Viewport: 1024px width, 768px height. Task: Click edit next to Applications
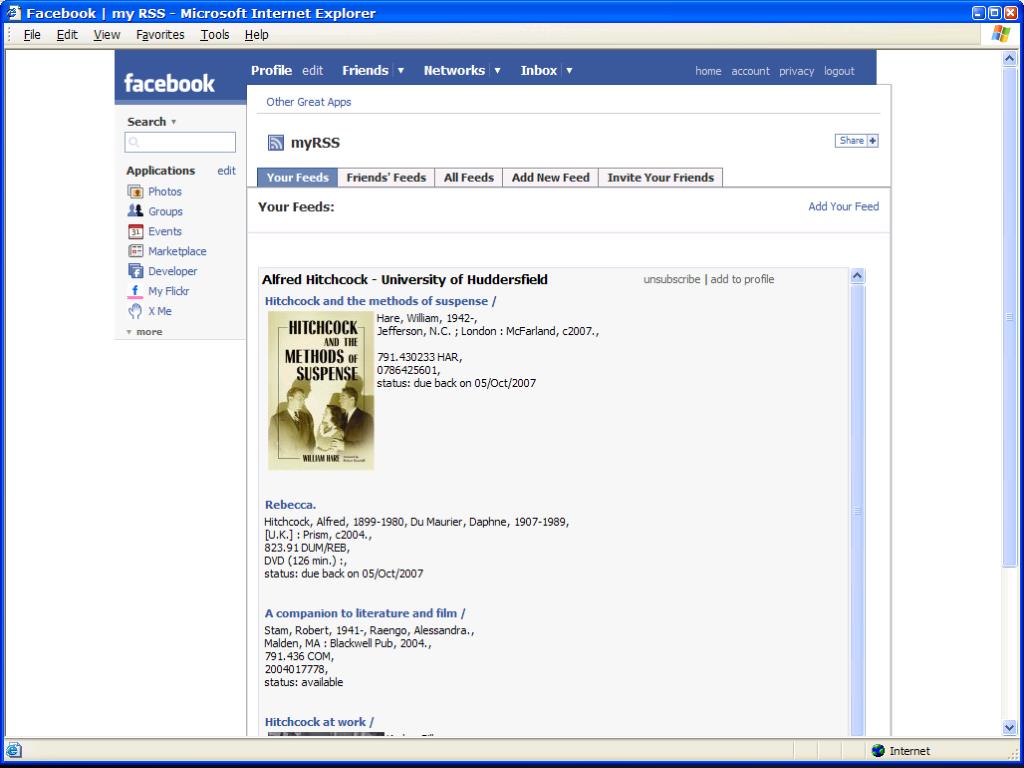pos(226,170)
